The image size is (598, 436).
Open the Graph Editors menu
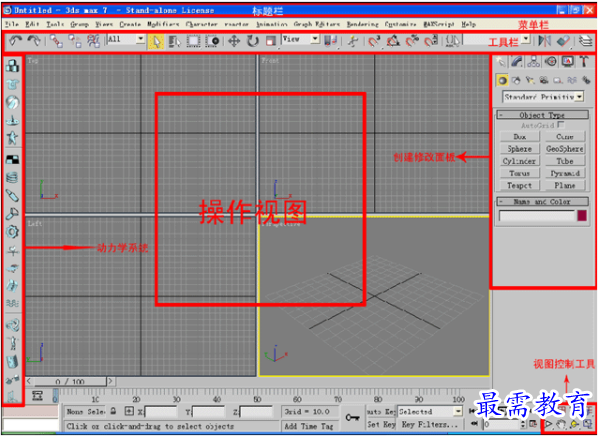pyautogui.click(x=317, y=24)
